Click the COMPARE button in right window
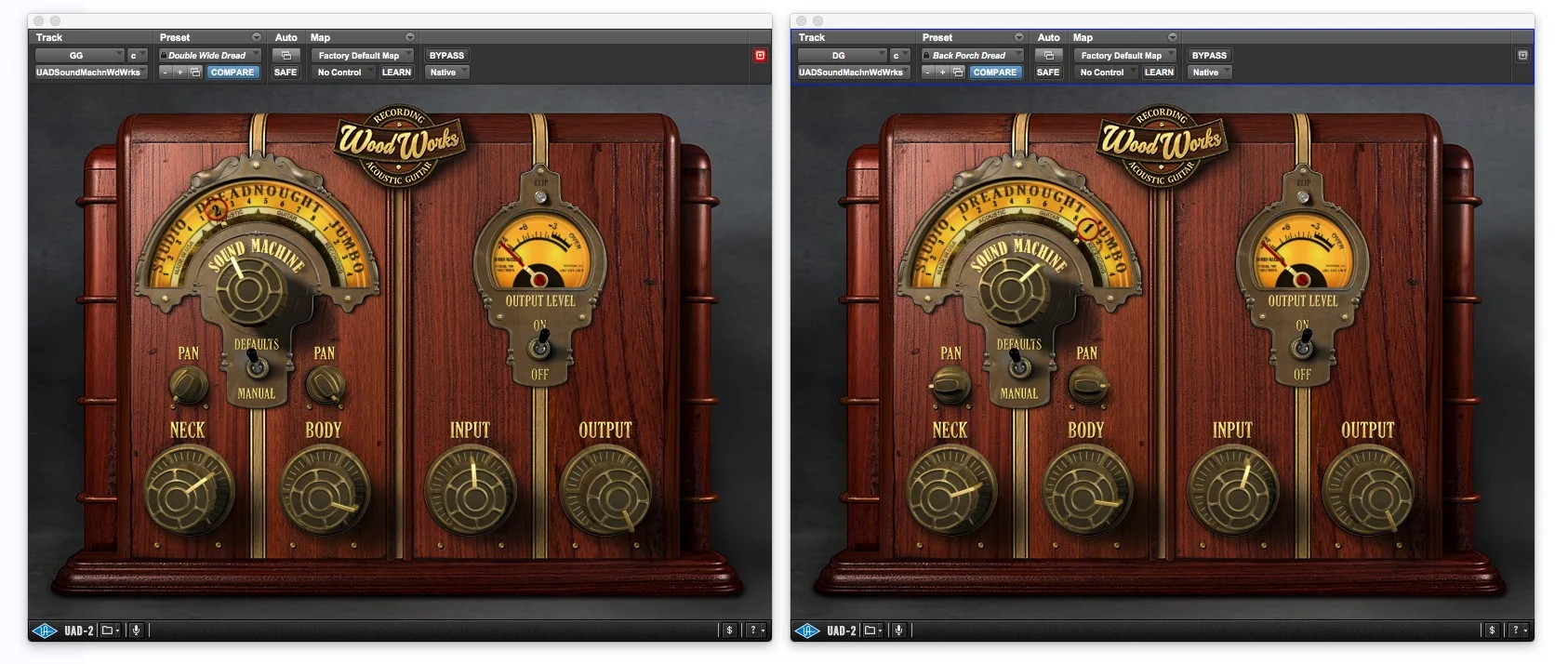This screenshot has height=664, width=1568. point(994,73)
